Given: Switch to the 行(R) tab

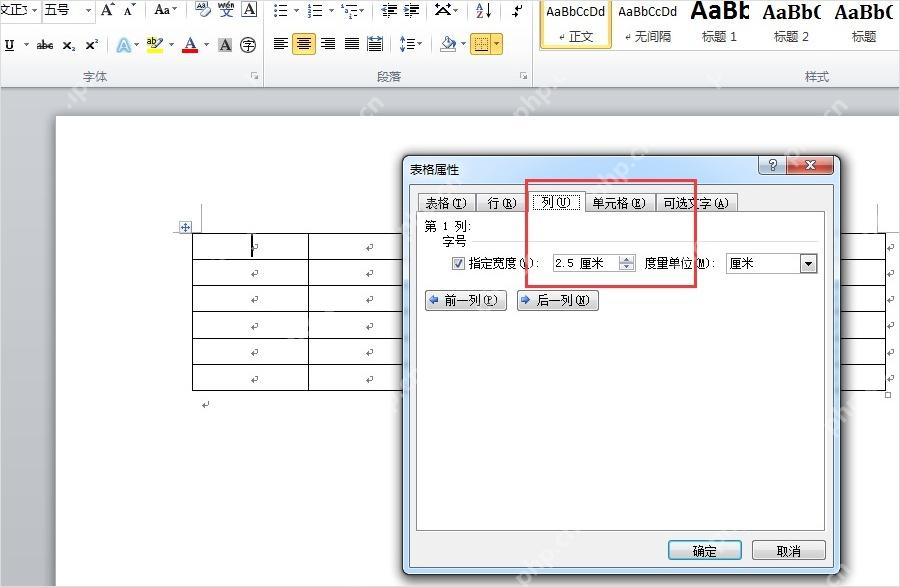Looking at the screenshot, I should click(x=502, y=203).
